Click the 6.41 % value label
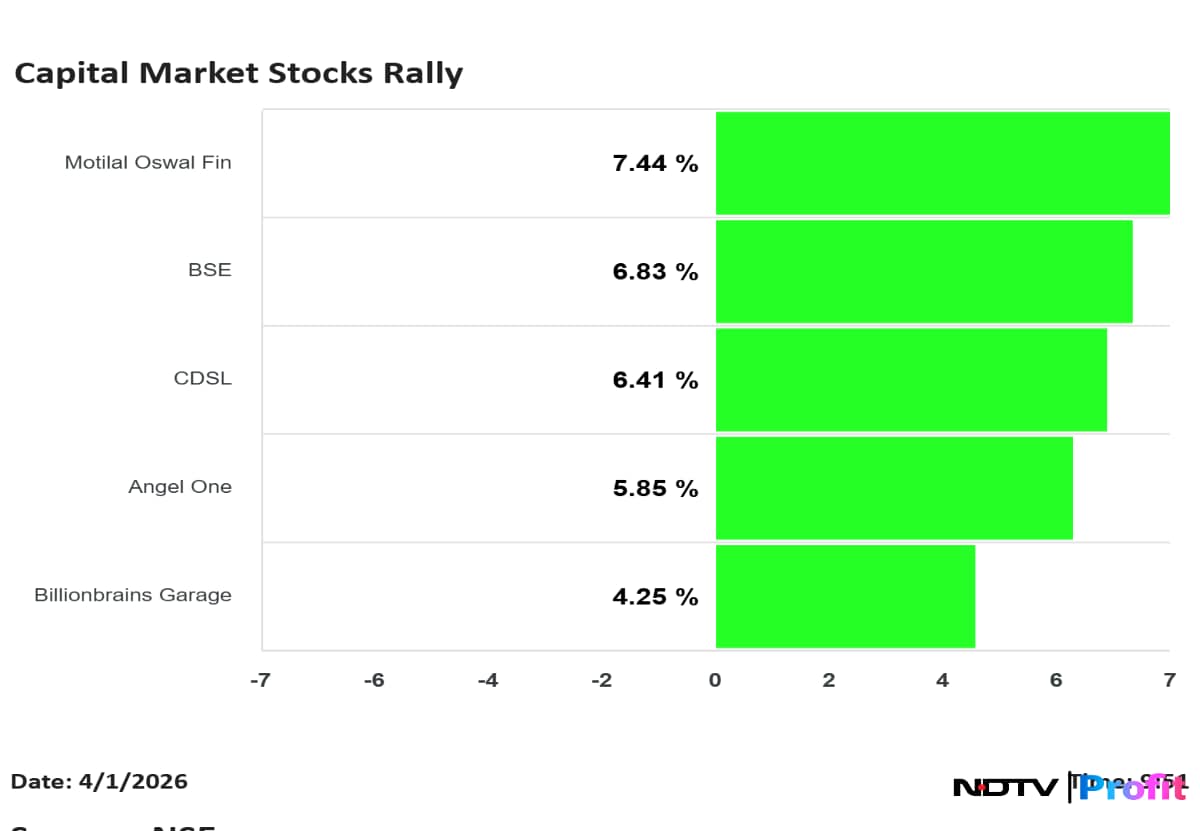The width and height of the screenshot is (1200, 831). (x=655, y=380)
